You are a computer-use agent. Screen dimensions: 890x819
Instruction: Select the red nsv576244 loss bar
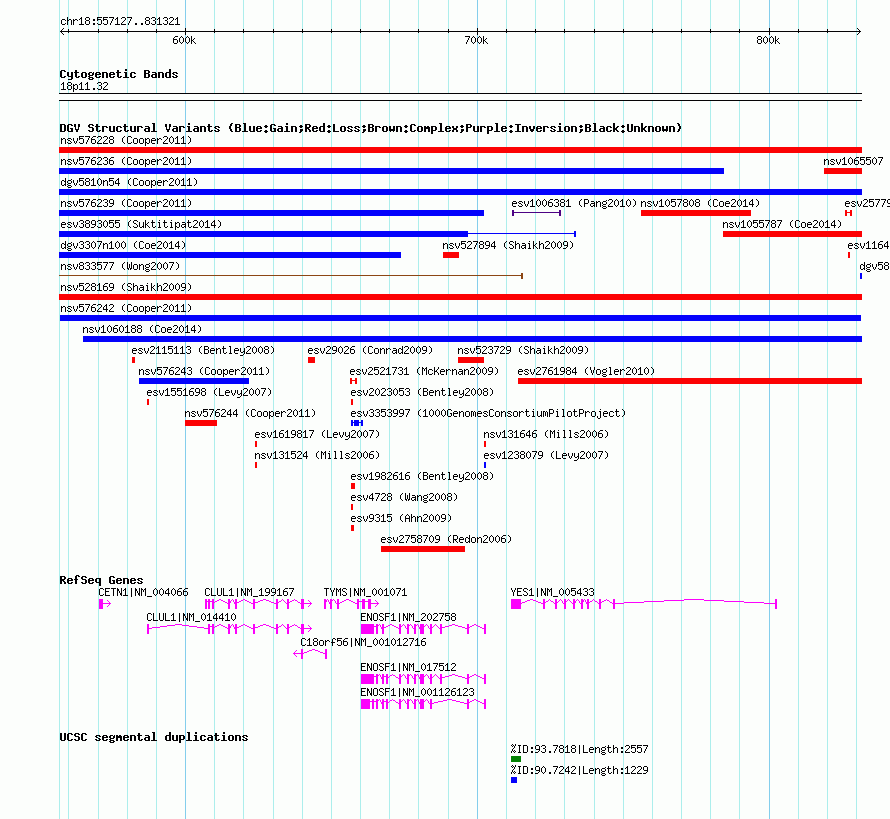click(x=201, y=423)
